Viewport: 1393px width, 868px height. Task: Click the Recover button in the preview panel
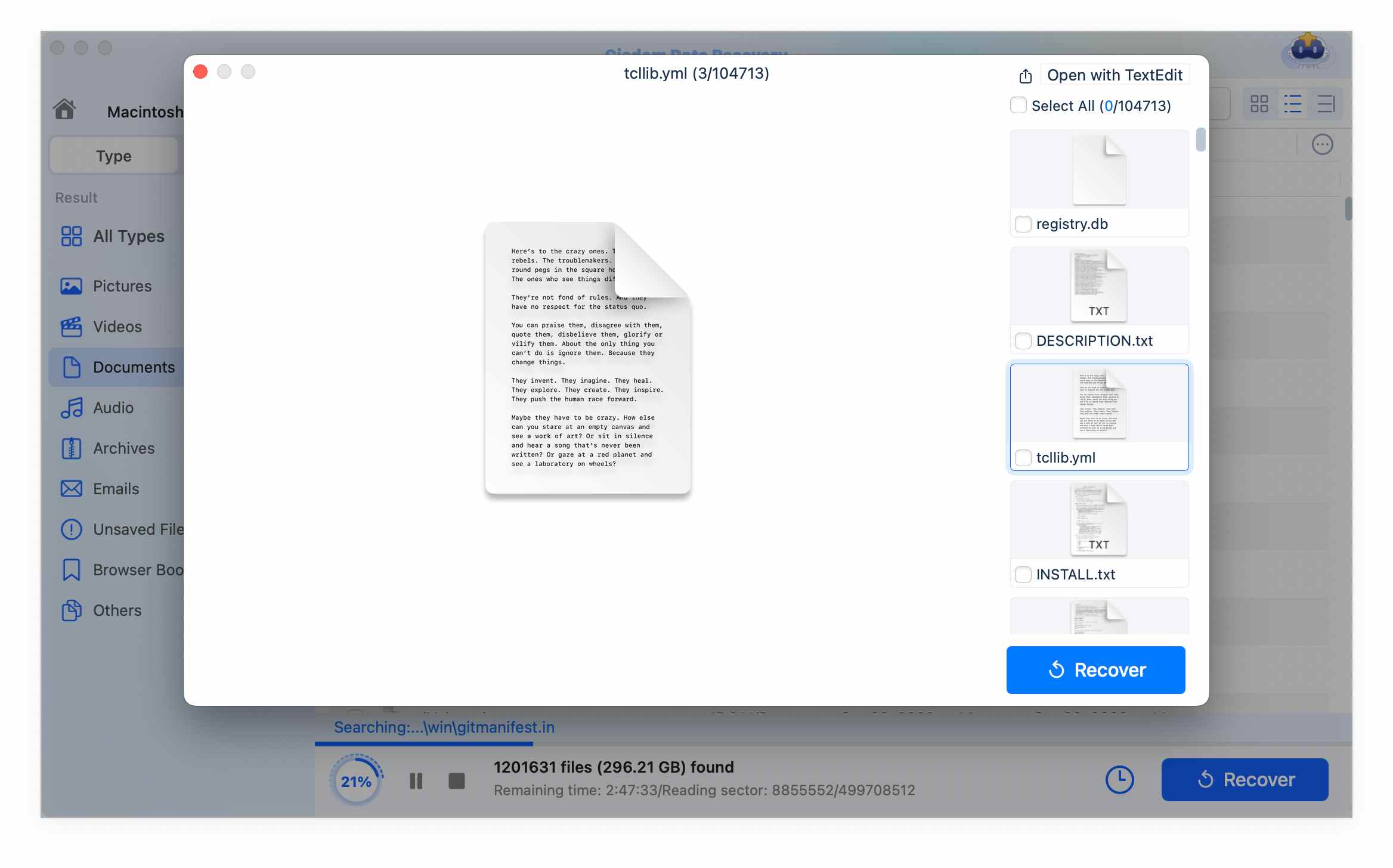(x=1095, y=669)
